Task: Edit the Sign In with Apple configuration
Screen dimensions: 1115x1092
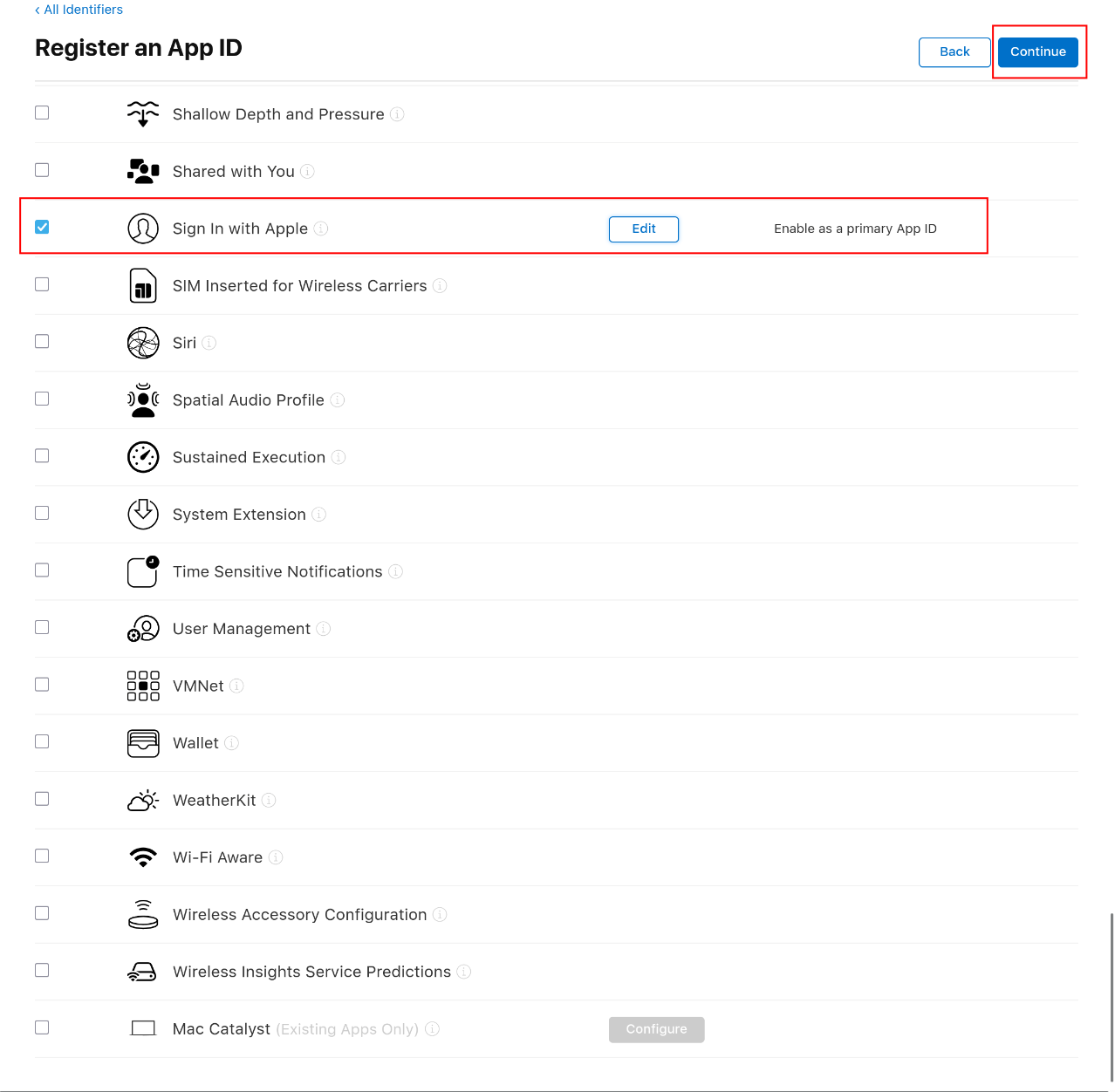Action: (643, 229)
